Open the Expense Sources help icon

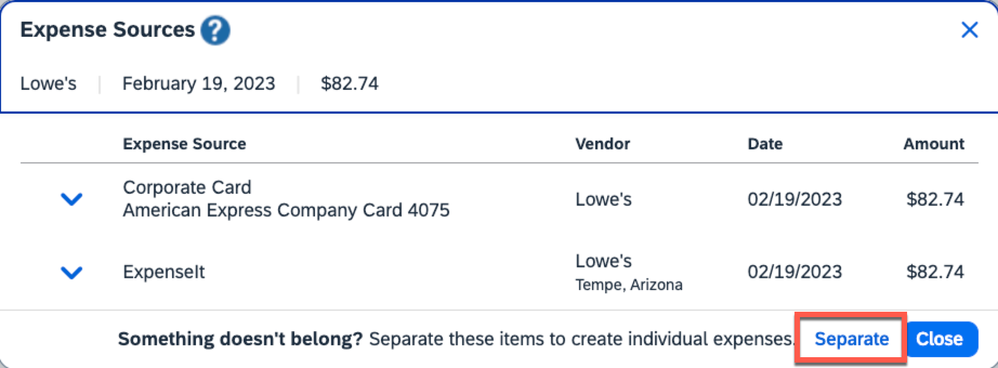pos(215,30)
